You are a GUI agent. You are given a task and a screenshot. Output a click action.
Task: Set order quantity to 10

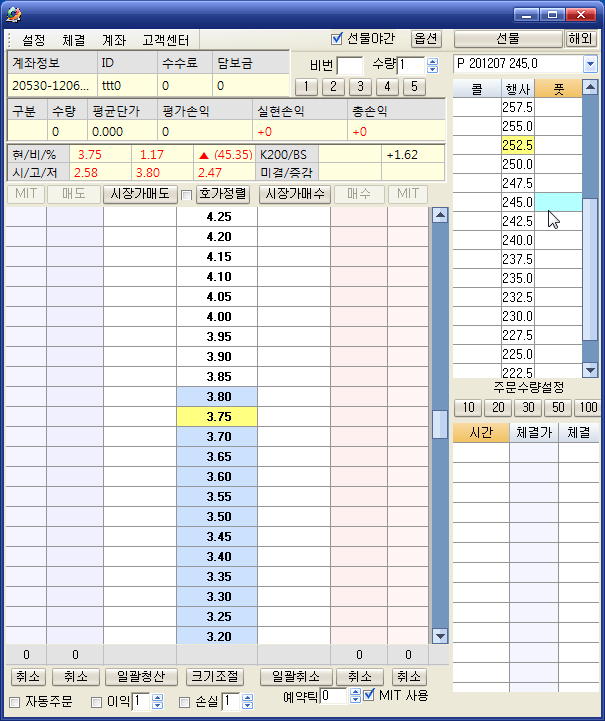468,407
